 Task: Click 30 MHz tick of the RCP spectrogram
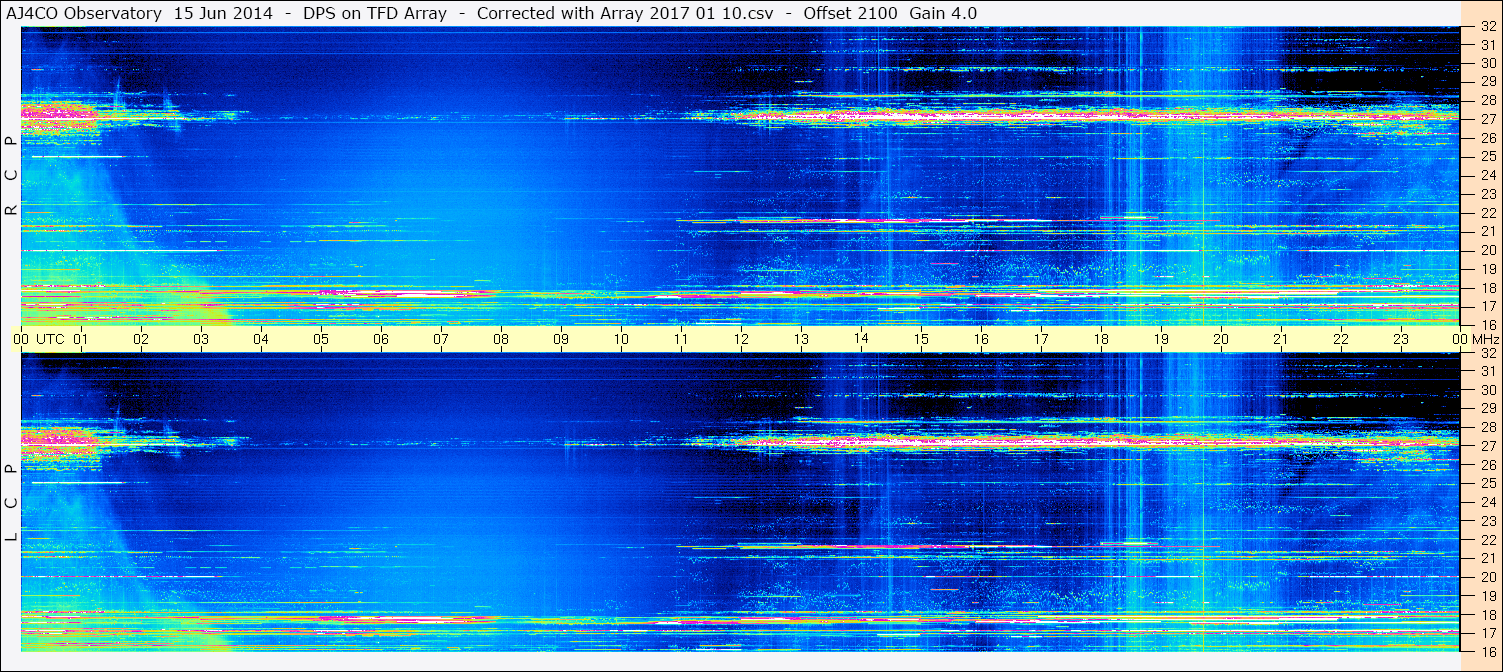click(1487, 63)
